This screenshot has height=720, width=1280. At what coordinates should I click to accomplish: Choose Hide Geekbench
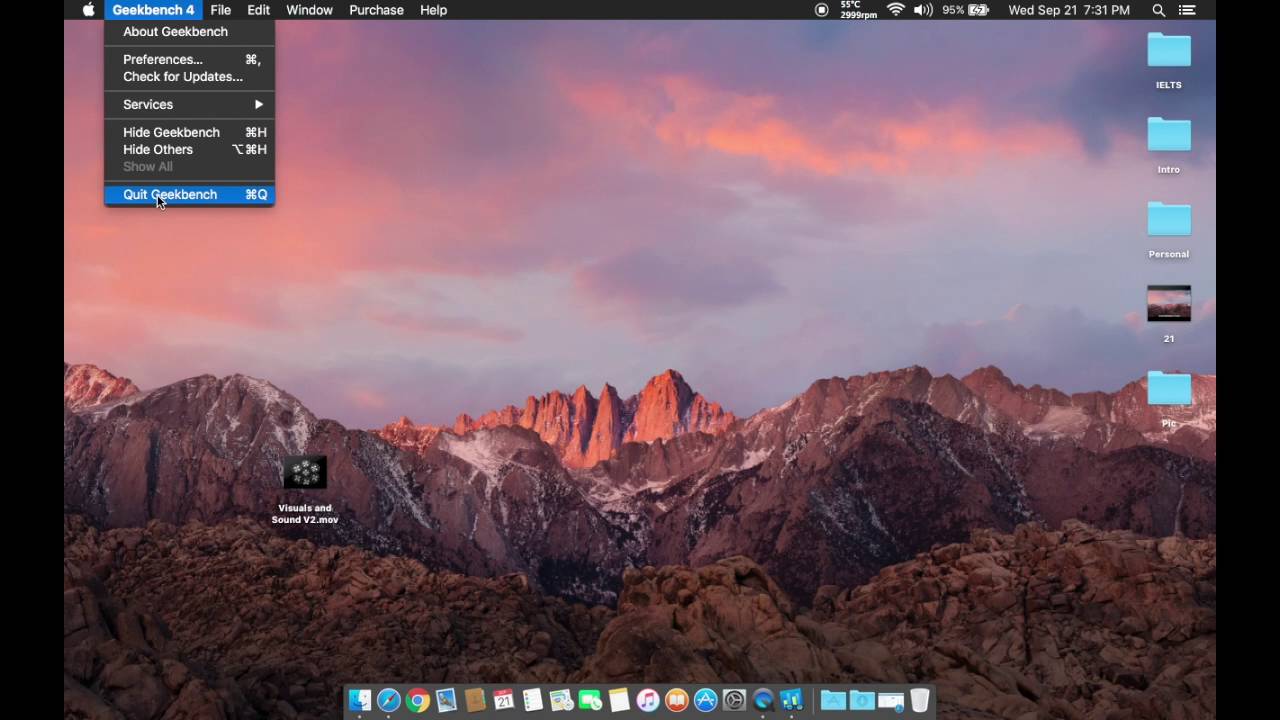point(189,132)
